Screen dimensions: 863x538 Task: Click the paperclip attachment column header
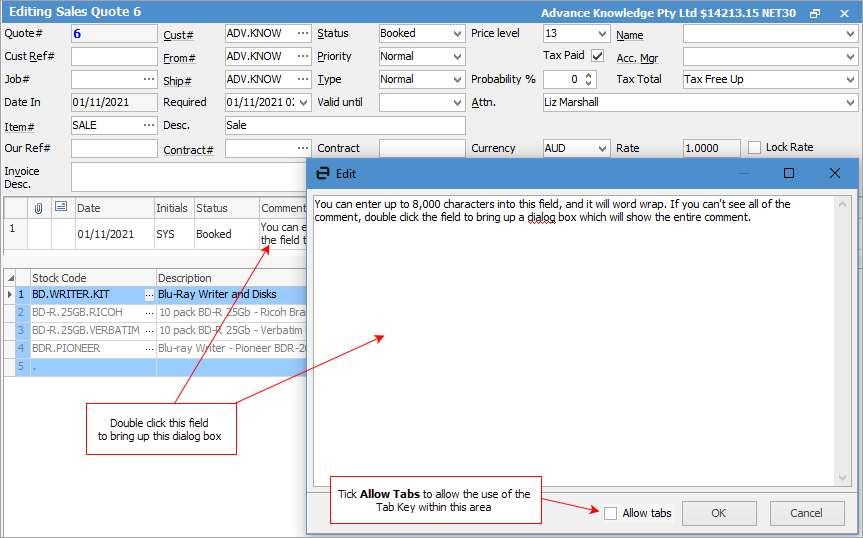[x=39, y=208]
